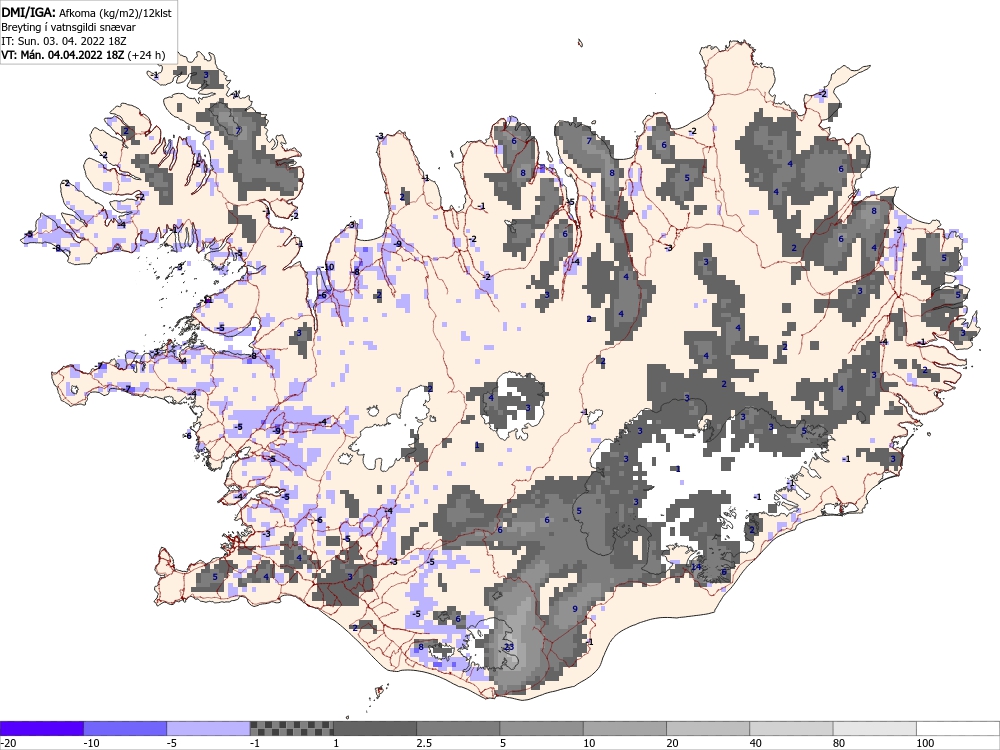Click the checkered -1 to 1 legend swatch

point(291,728)
